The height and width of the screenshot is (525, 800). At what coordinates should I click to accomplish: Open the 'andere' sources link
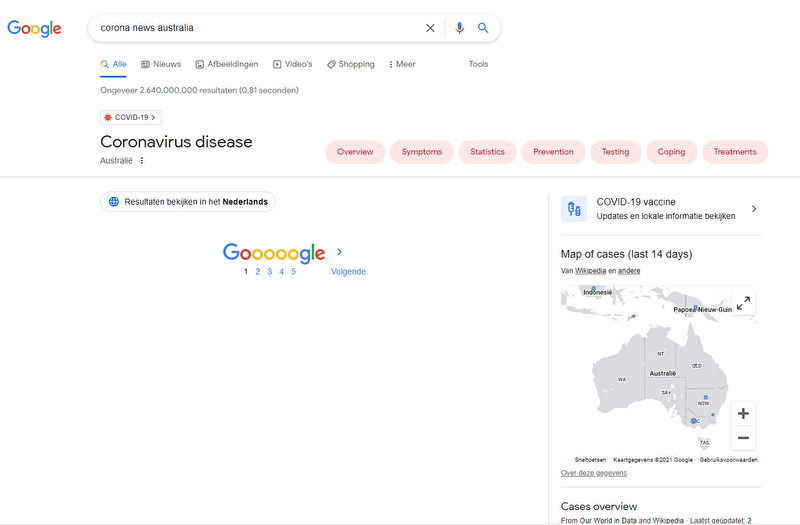point(629,271)
